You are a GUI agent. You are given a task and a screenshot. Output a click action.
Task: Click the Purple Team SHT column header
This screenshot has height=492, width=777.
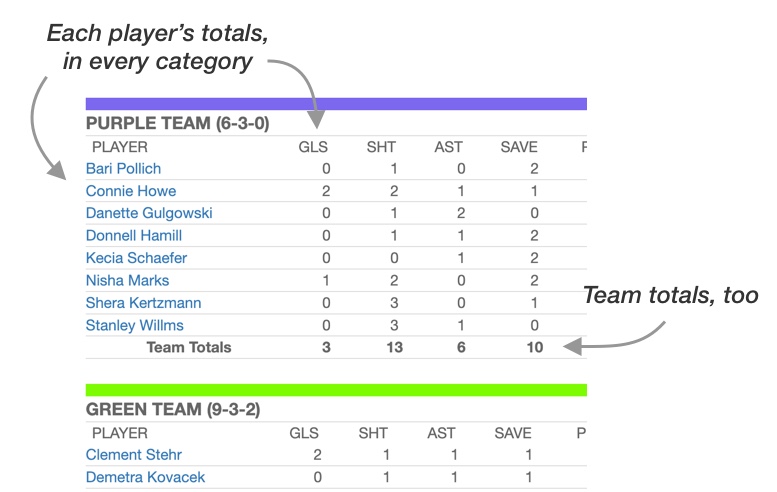click(381, 147)
